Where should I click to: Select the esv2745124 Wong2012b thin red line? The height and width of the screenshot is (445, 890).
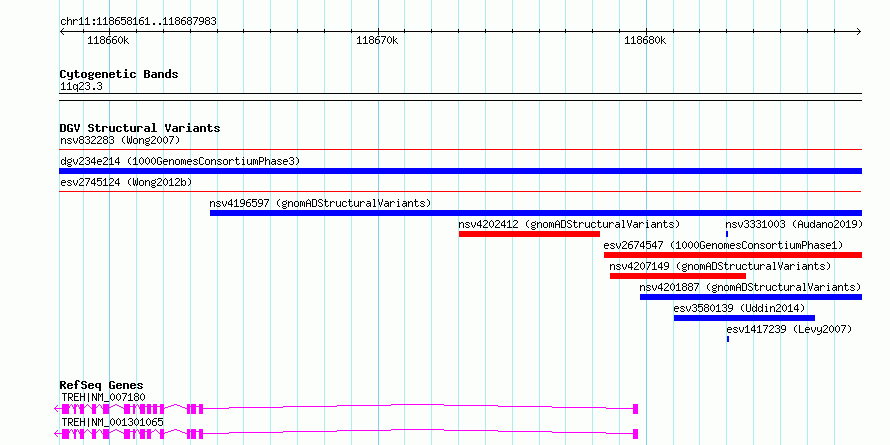(x=460, y=192)
